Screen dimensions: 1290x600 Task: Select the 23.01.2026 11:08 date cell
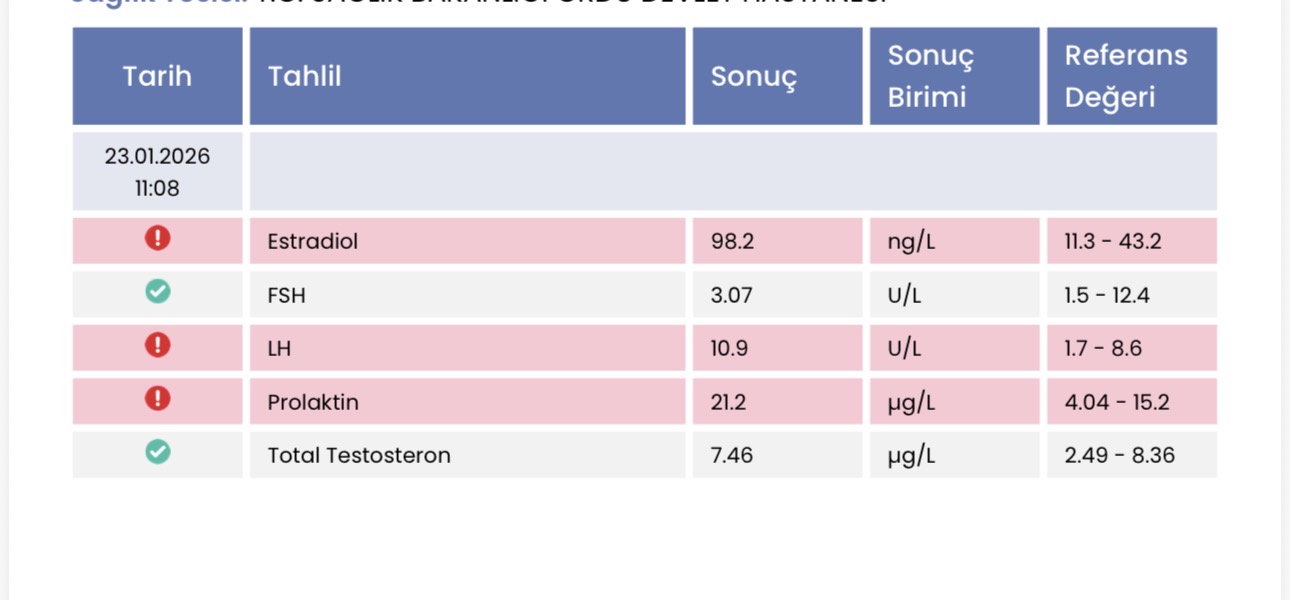[157, 172]
